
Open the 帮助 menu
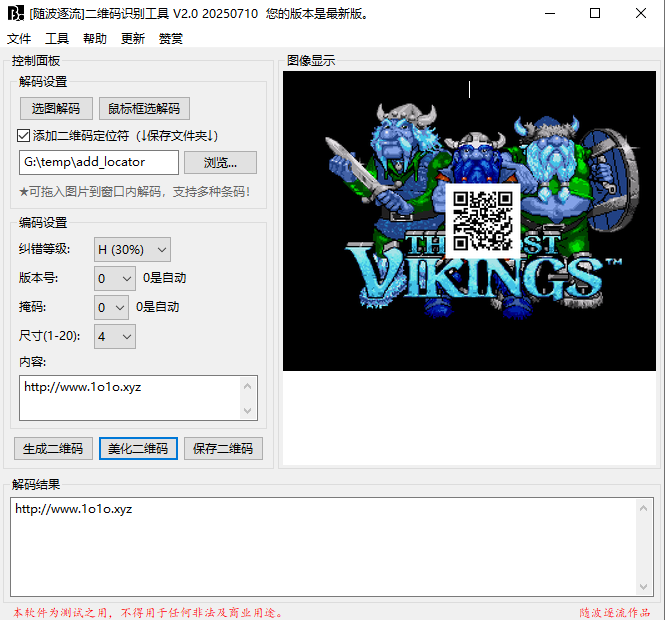(x=95, y=39)
